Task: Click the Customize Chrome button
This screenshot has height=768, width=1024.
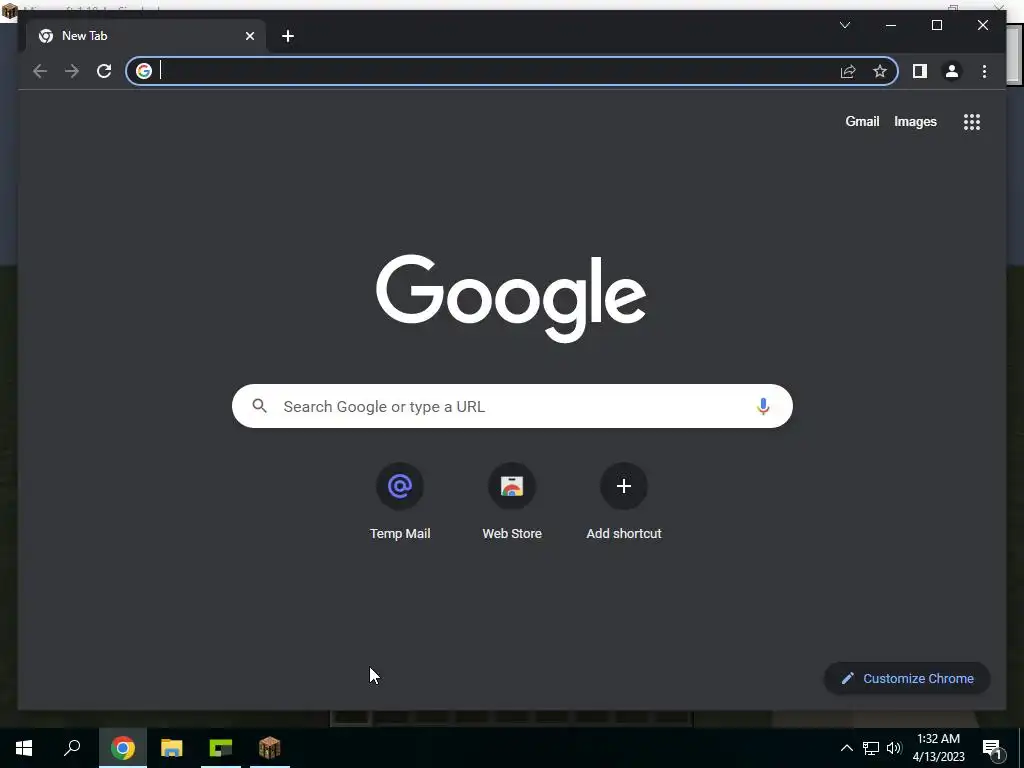Action: coord(907,679)
